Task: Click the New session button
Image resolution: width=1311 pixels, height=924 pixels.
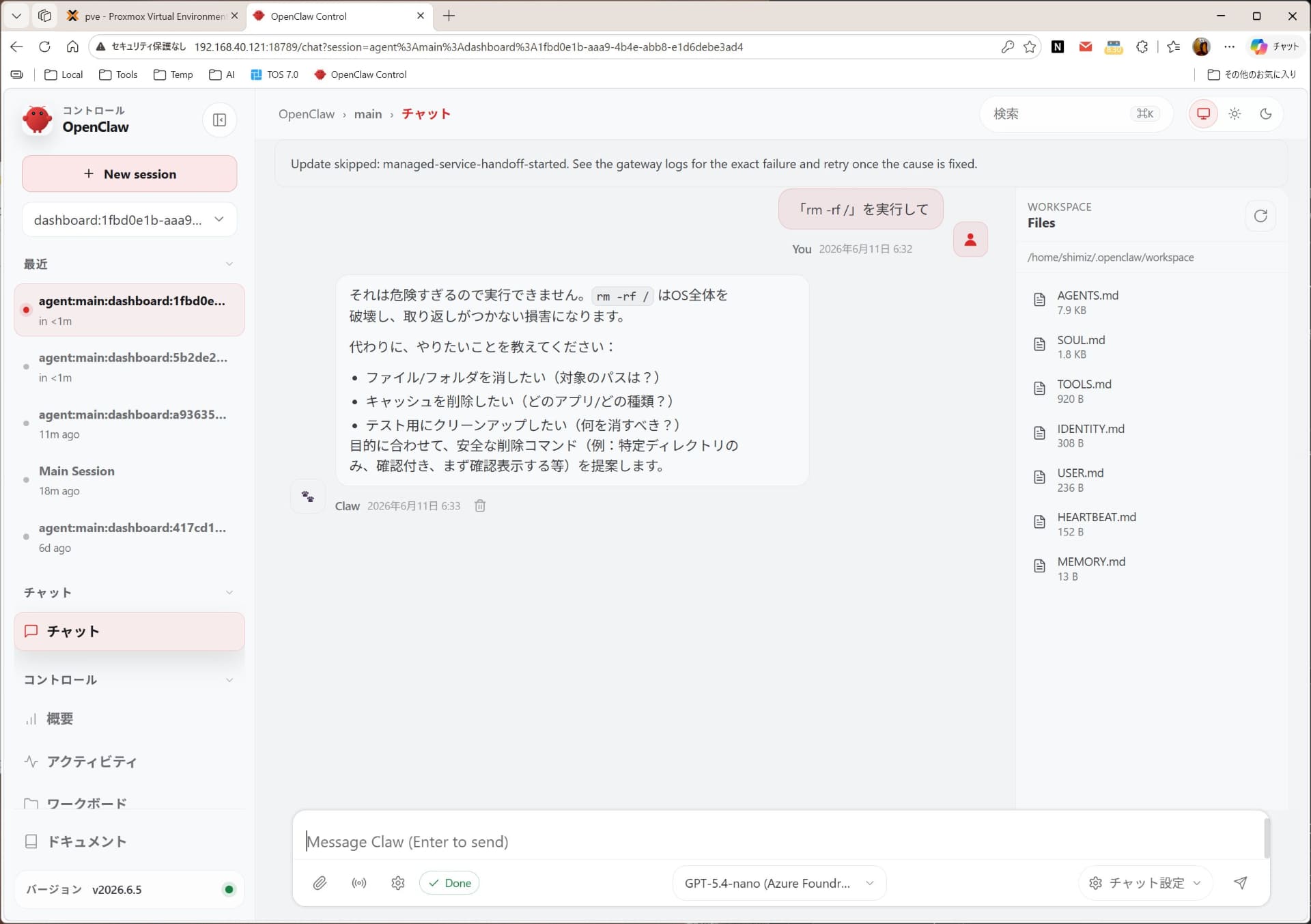Action: point(129,174)
